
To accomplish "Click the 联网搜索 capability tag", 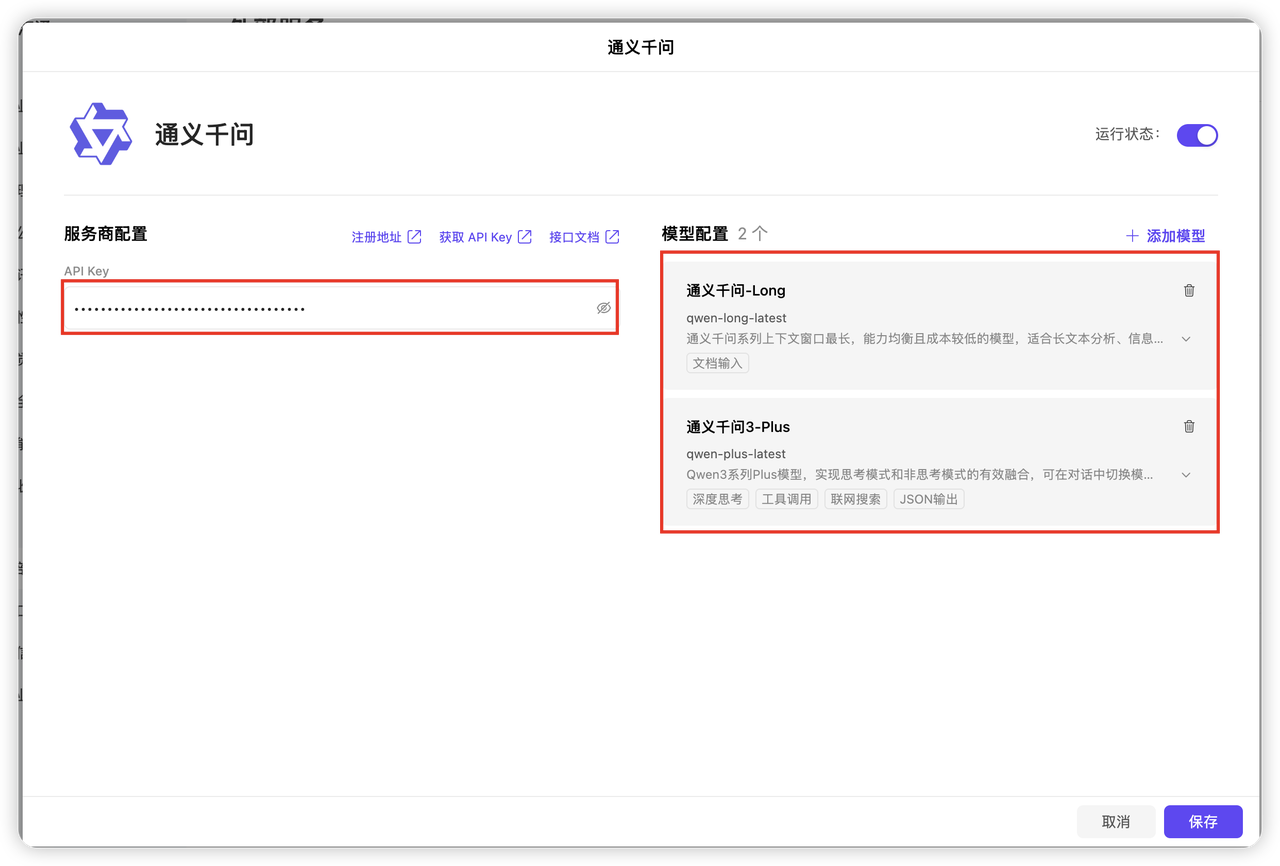I will pos(855,499).
